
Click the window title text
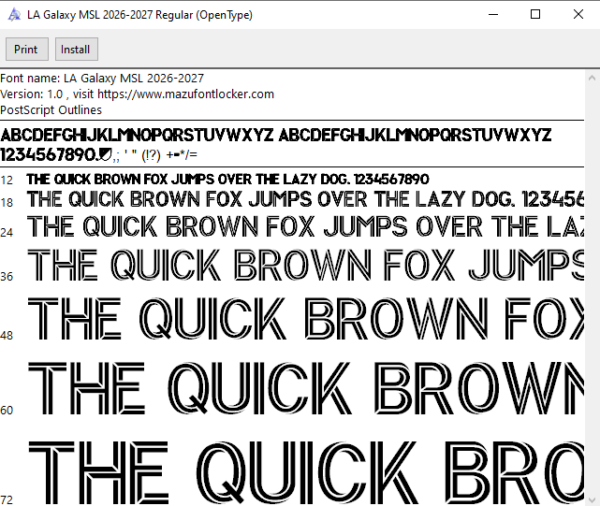[140, 15]
